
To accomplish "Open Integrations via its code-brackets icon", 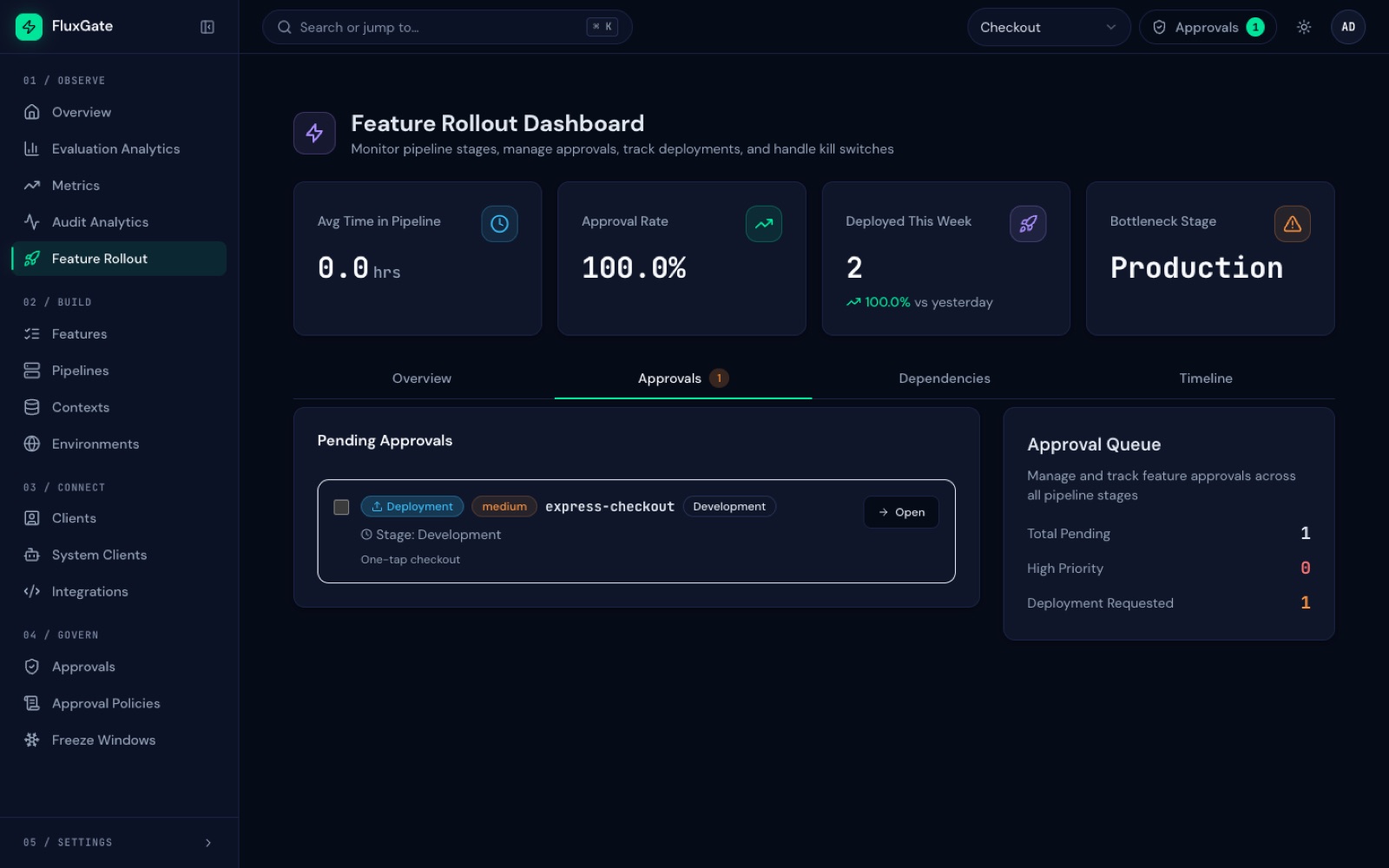I will click(32, 592).
